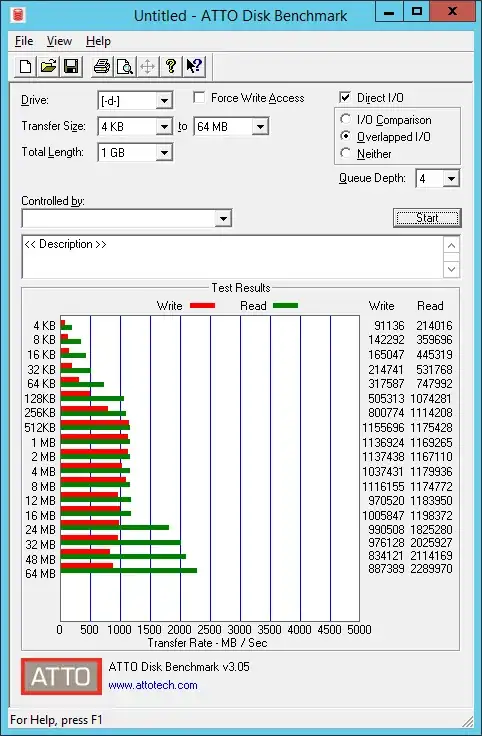The height and width of the screenshot is (736, 482).
Task: Click the Description scrollbar down arrow
Action: click(451, 269)
